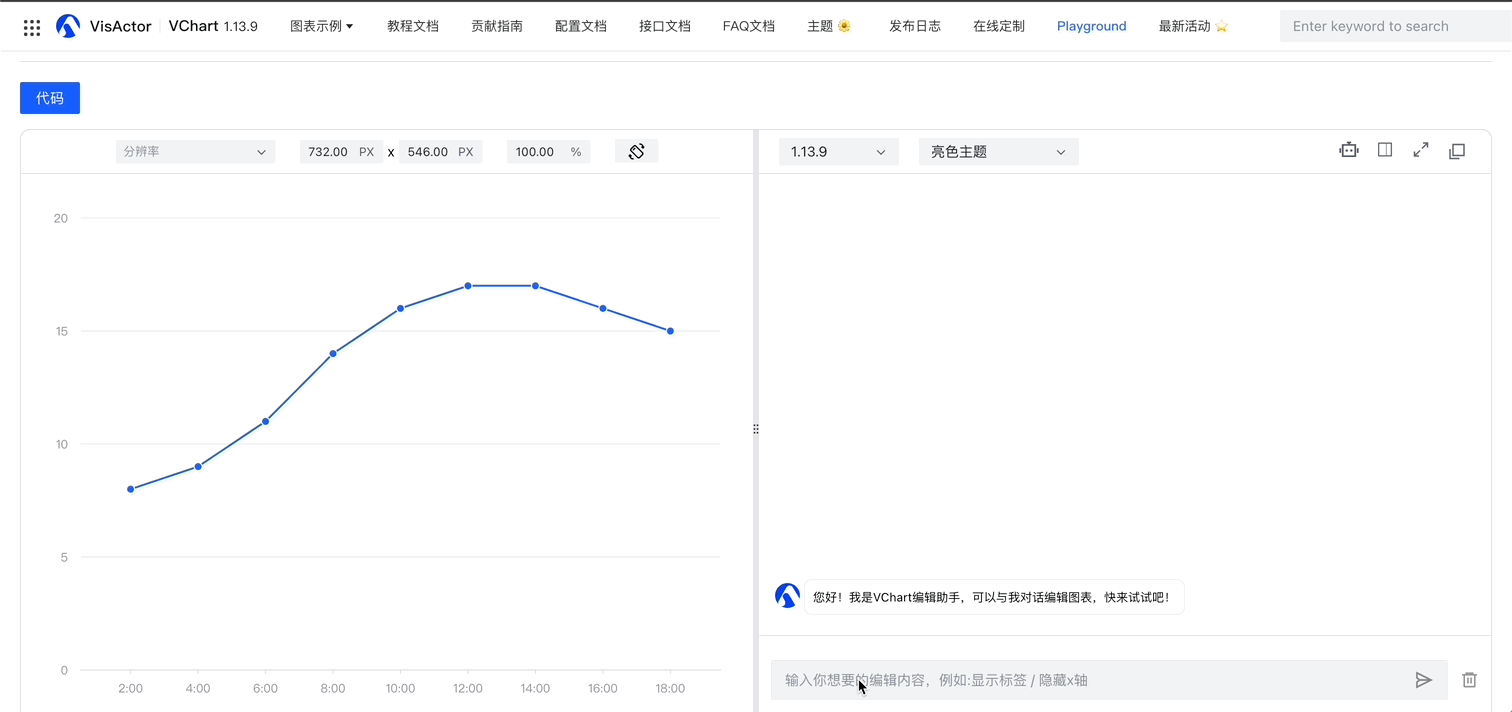
Task: Go to the Playground tab
Action: tap(1091, 26)
